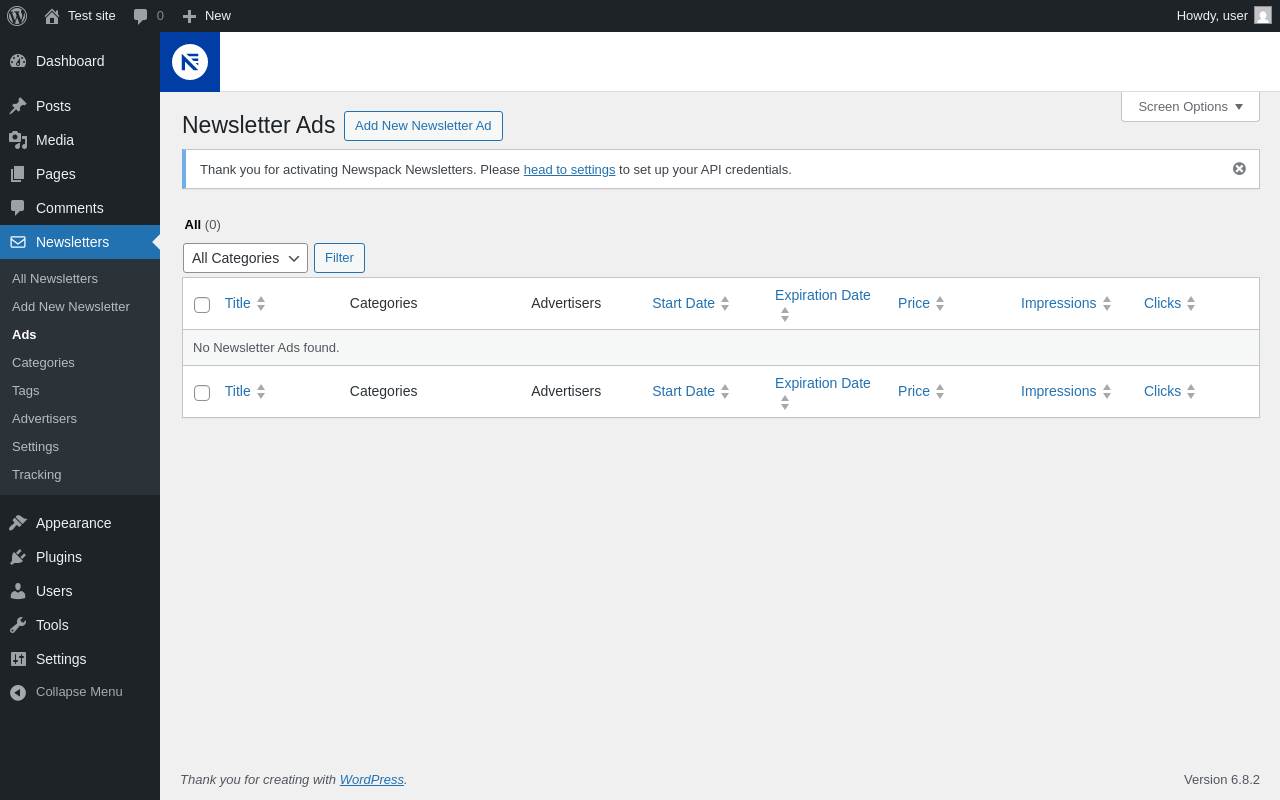Select the Ads submenu item
The height and width of the screenshot is (800, 1280).
24,334
